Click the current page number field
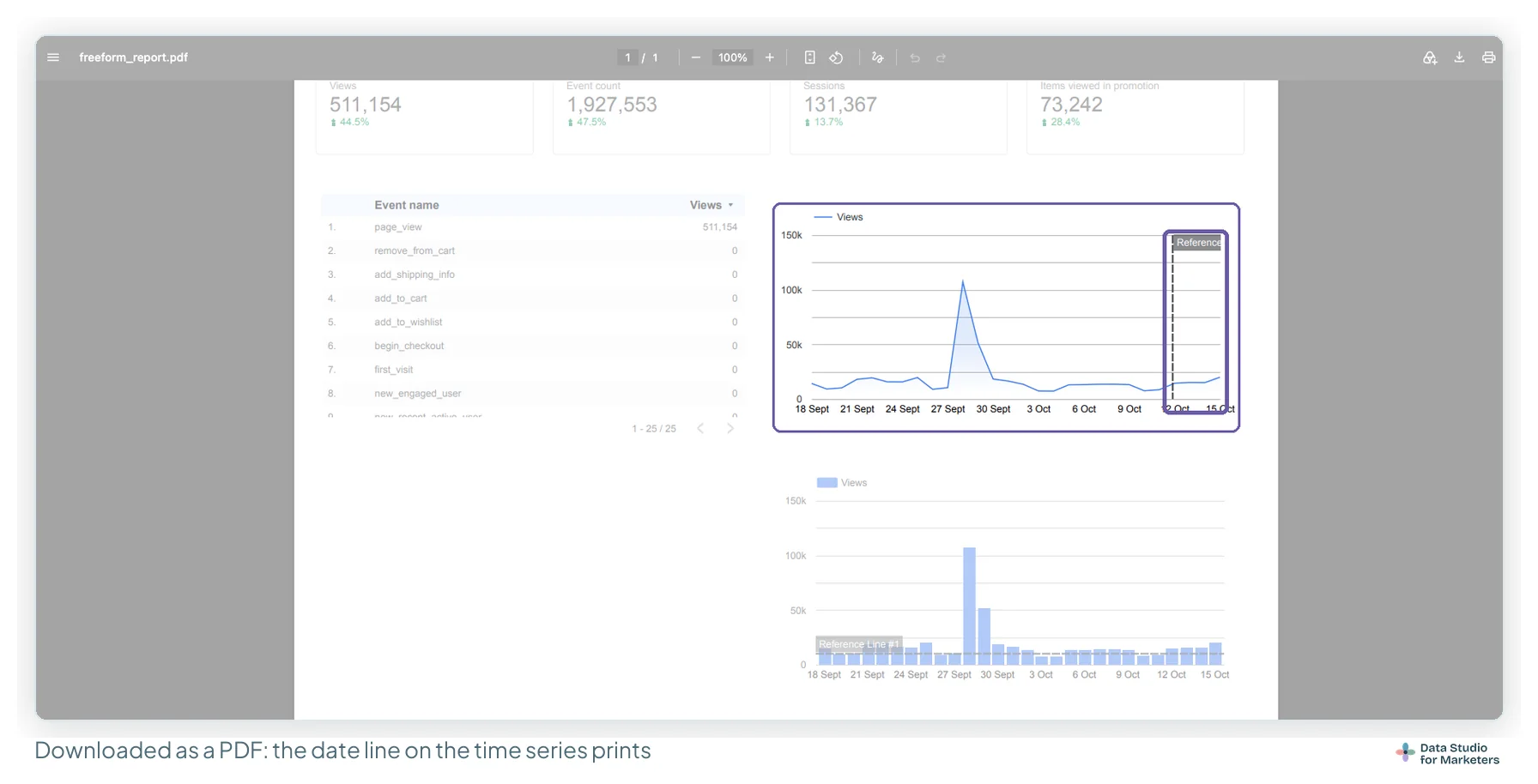 coord(627,57)
